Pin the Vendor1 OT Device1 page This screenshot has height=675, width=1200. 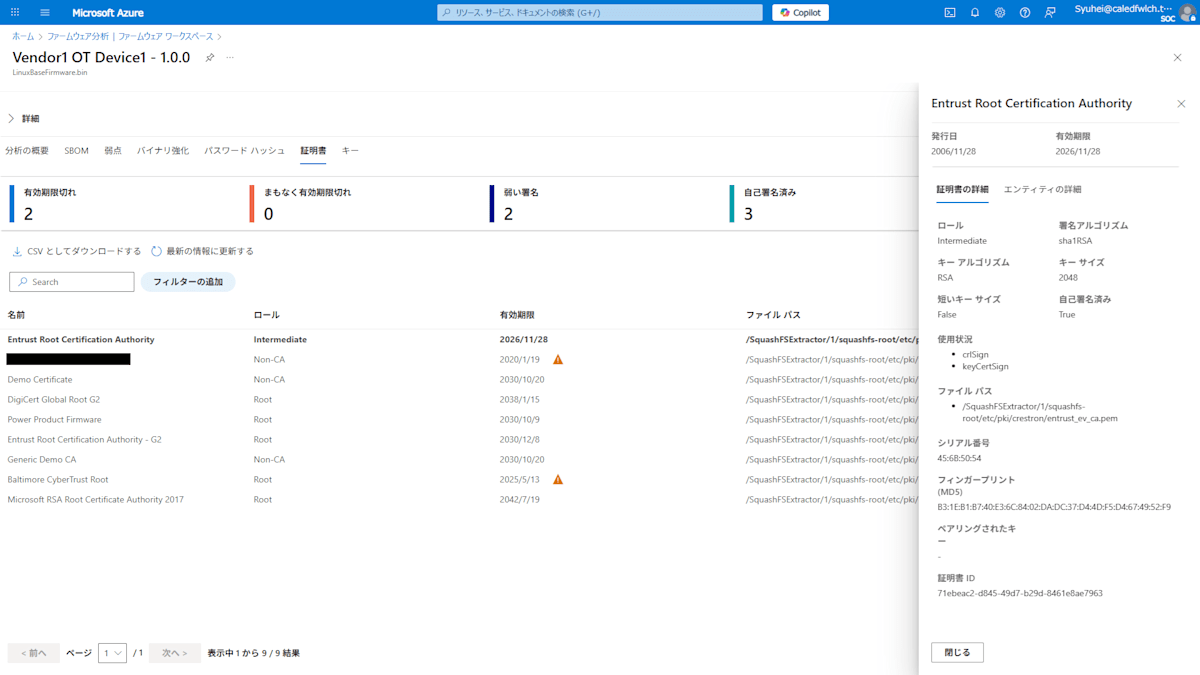coord(209,58)
